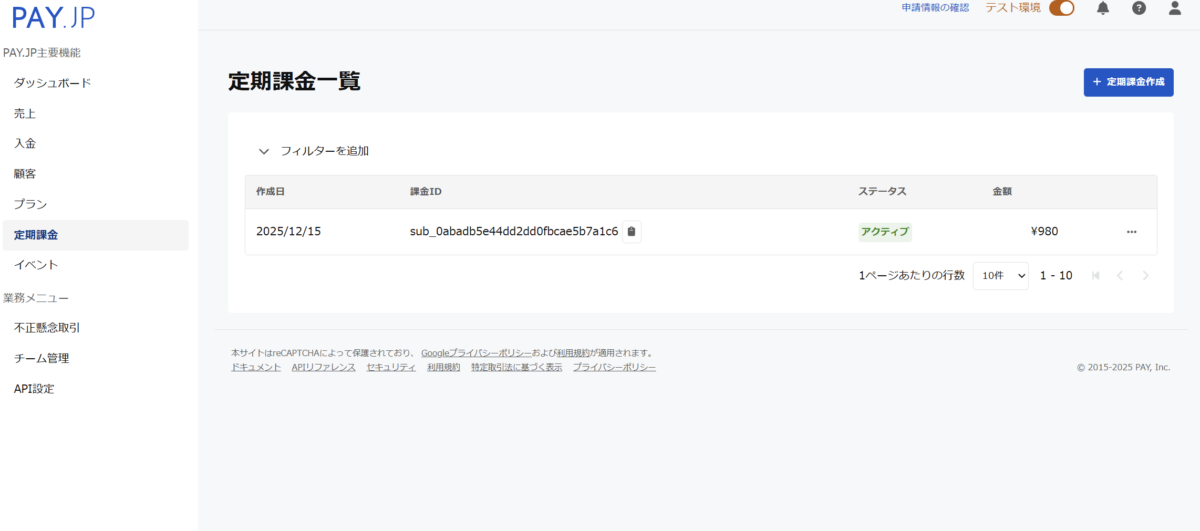Open the 10件 rows-per-page dropdown

(1000, 275)
